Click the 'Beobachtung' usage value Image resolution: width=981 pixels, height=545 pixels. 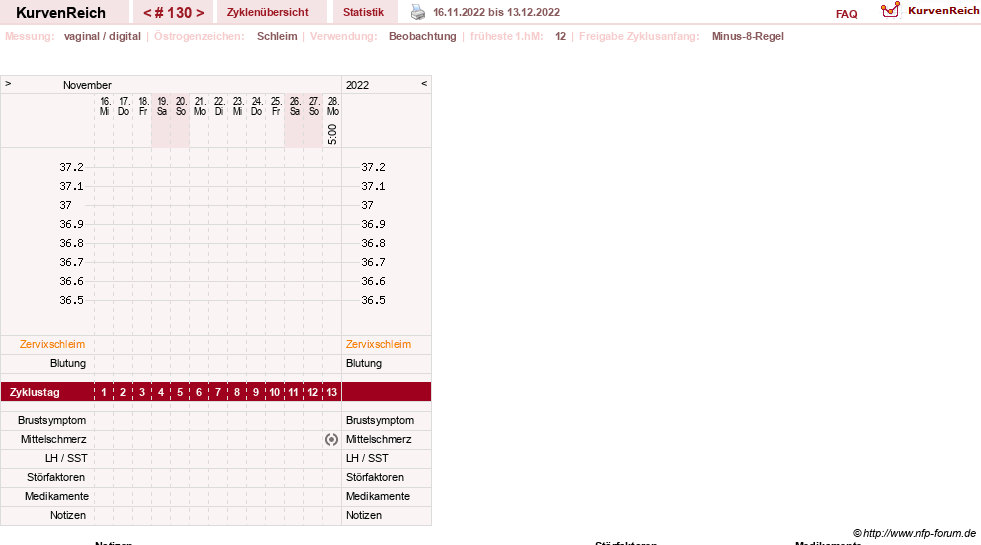click(x=423, y=36)
